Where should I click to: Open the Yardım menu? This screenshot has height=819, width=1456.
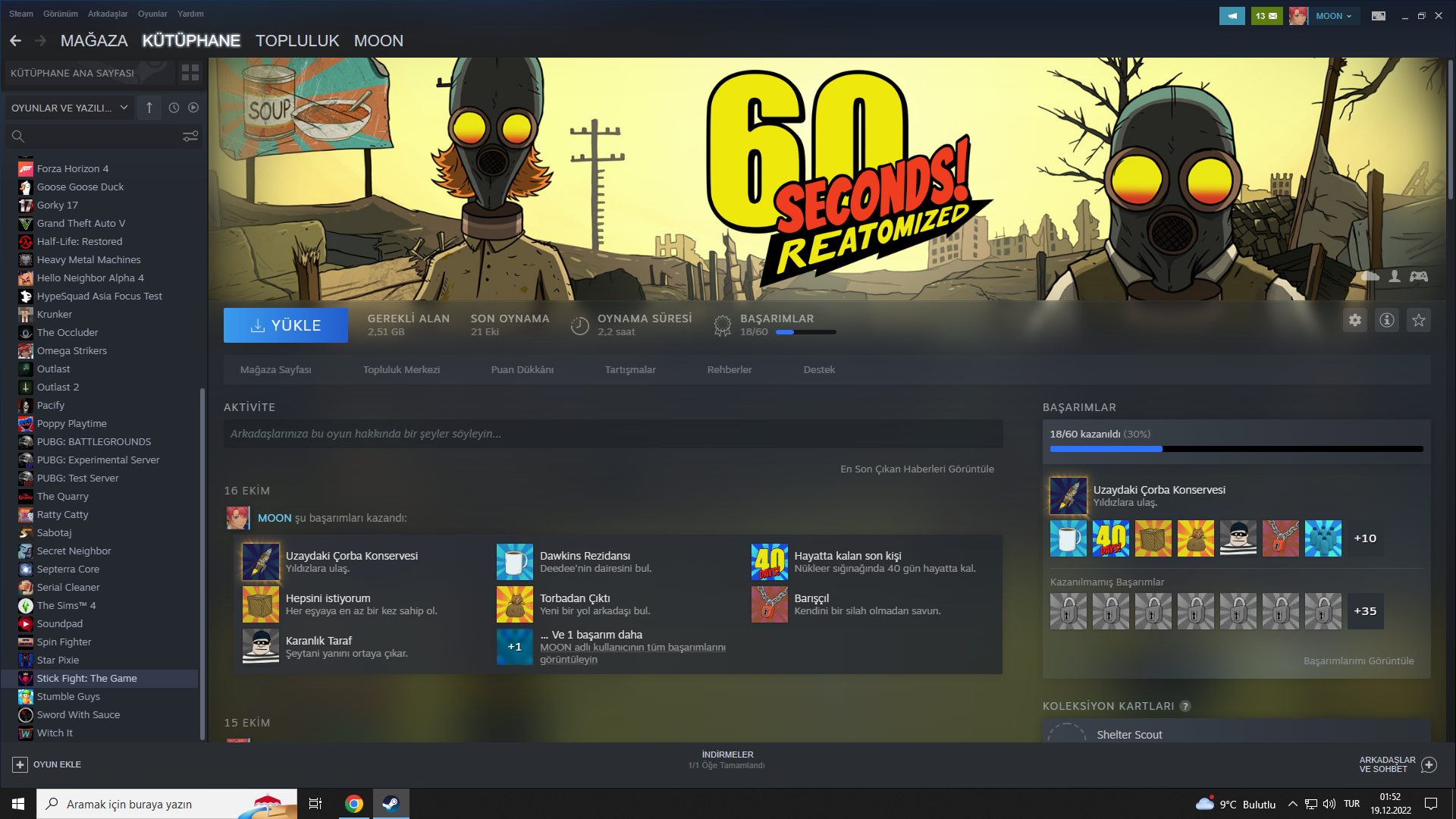[190, 14]
